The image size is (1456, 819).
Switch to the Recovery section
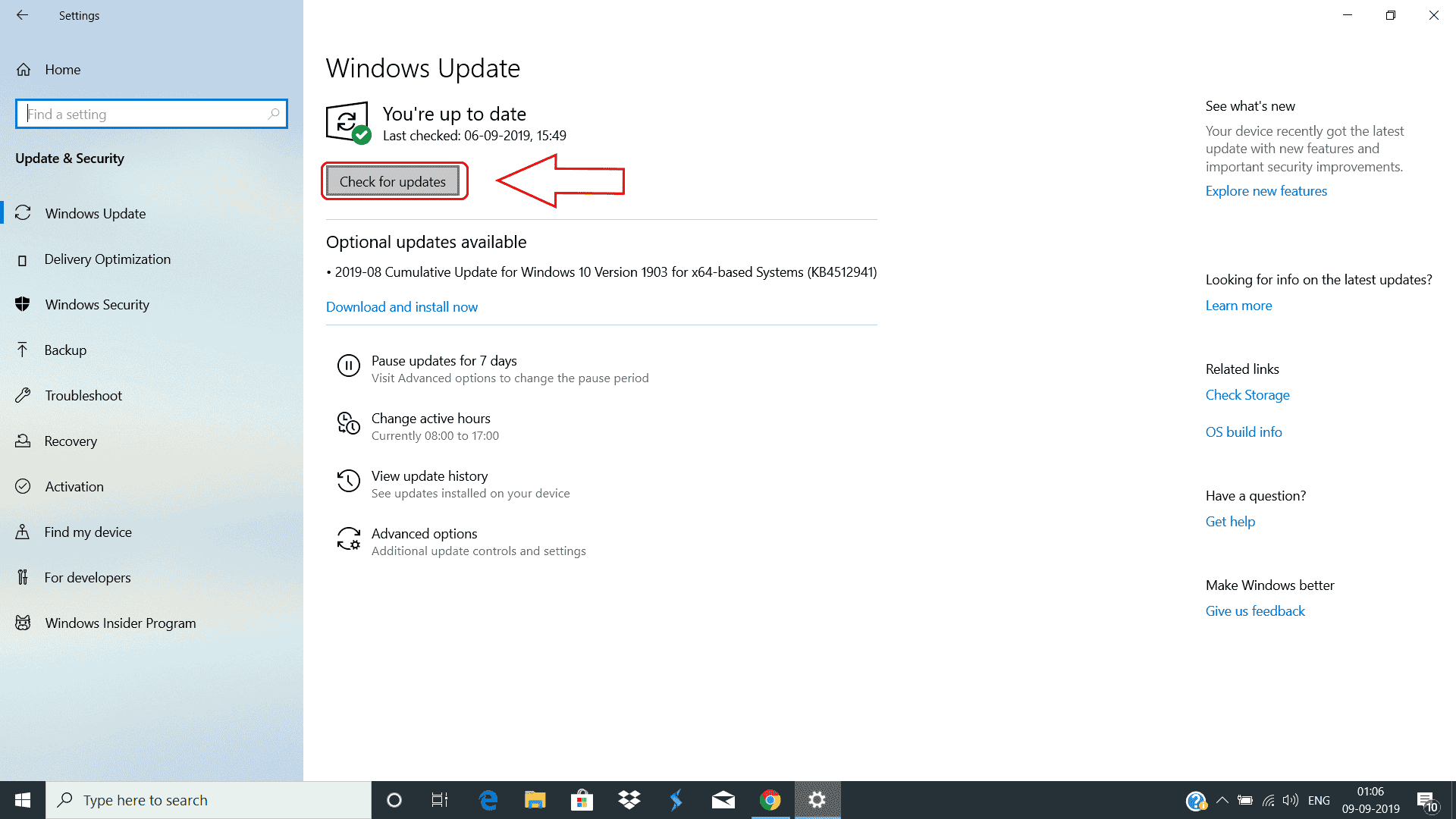(71, 441)
